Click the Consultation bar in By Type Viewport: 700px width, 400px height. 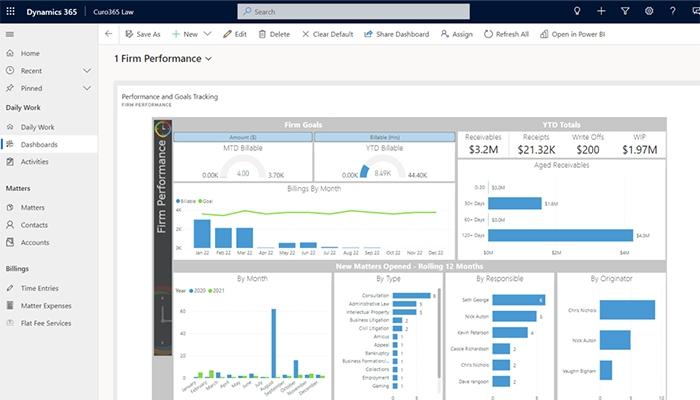[412, 296]
